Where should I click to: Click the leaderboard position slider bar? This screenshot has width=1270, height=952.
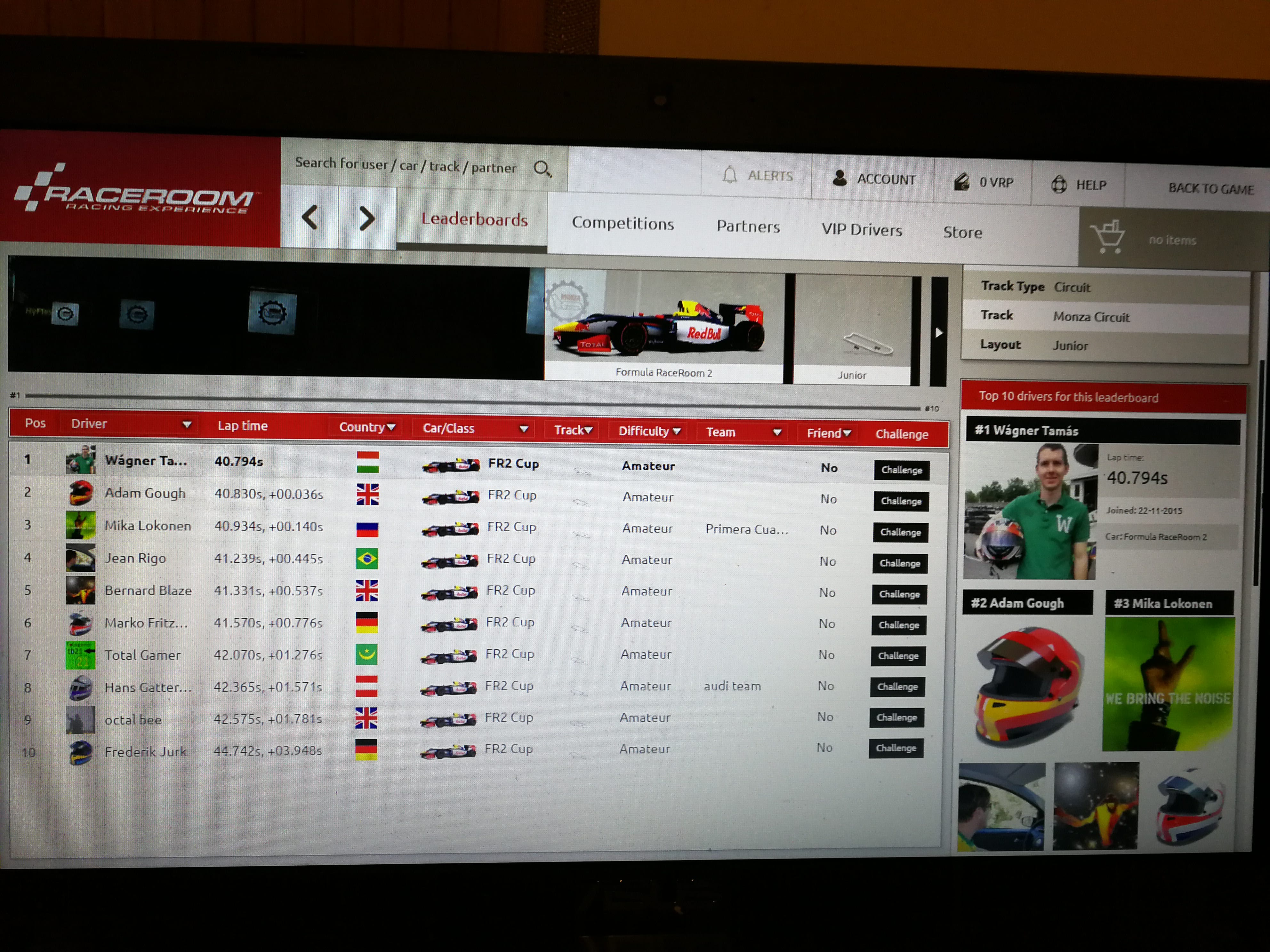[x=472, y=401]
